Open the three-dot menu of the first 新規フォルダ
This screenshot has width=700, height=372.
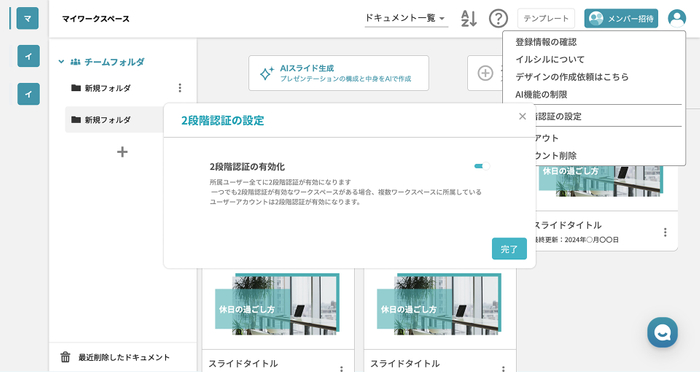coord(180,88)
